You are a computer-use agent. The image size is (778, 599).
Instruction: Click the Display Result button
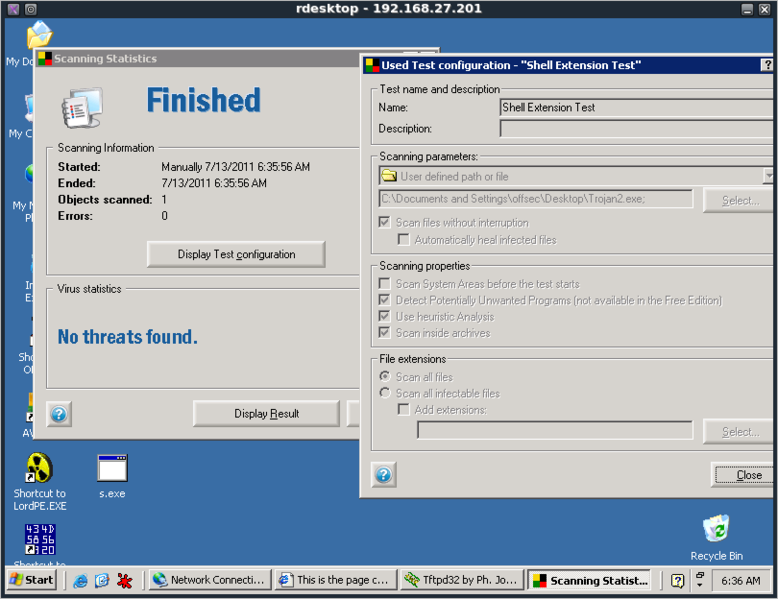[266, 413]
